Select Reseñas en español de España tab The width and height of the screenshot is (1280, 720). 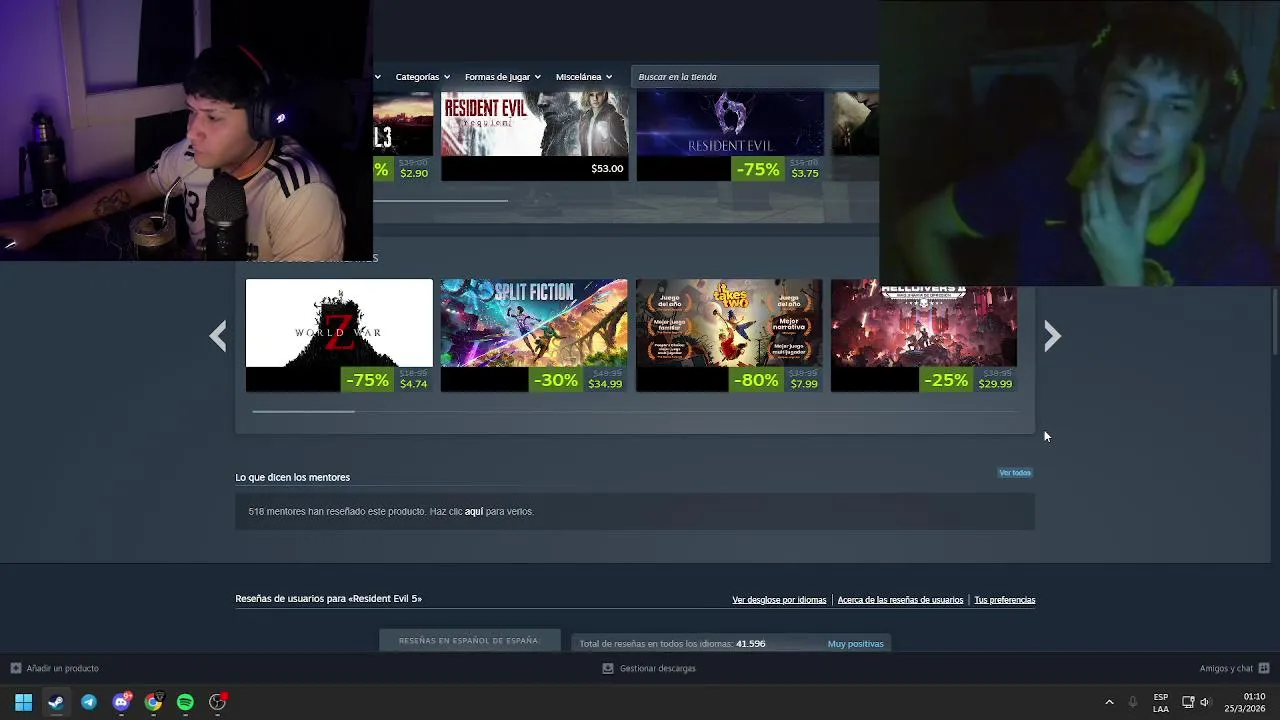[469, 641]
